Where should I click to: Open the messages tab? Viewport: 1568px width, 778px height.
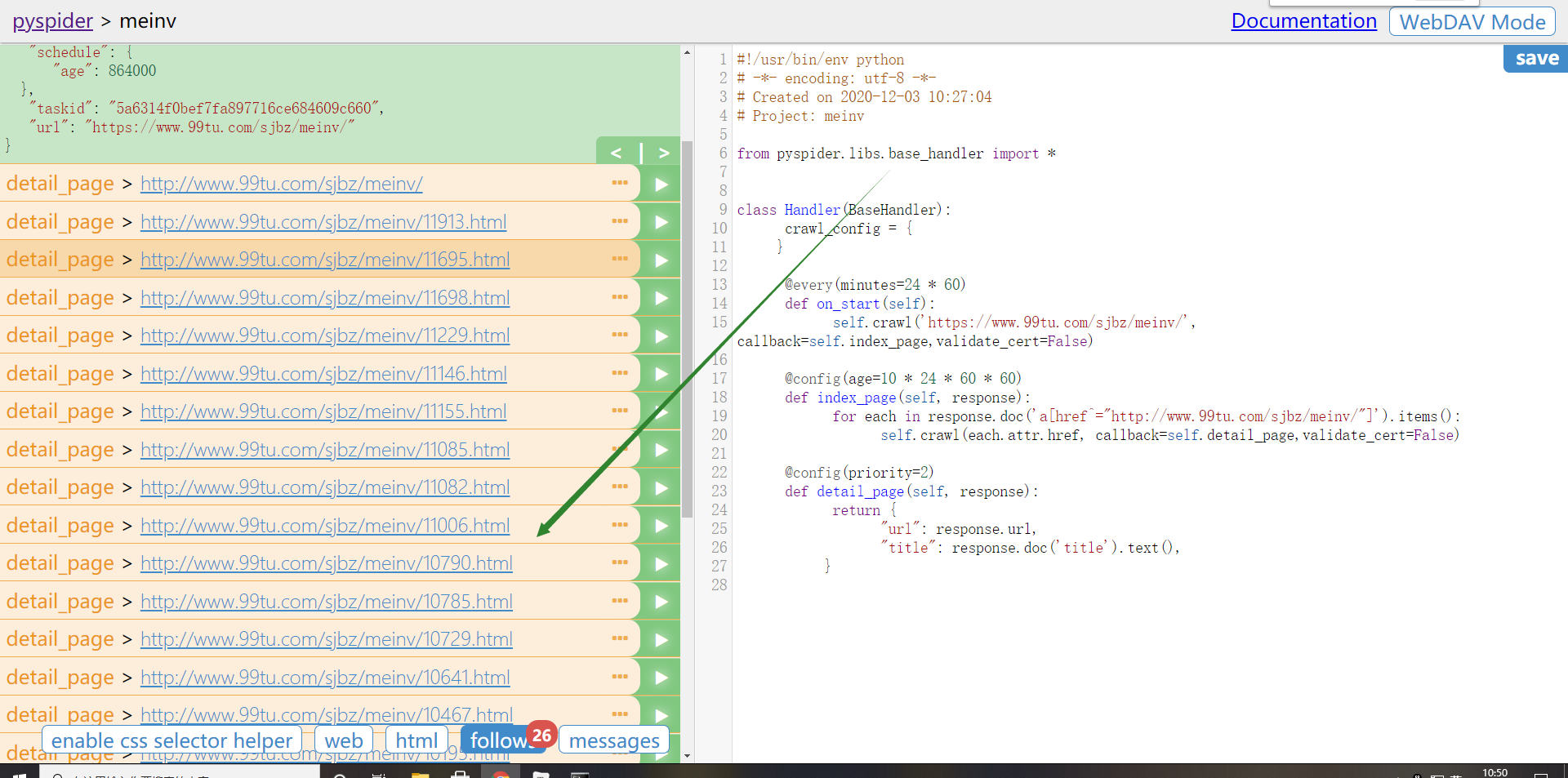pyautogui.click(x=614, y=740)
